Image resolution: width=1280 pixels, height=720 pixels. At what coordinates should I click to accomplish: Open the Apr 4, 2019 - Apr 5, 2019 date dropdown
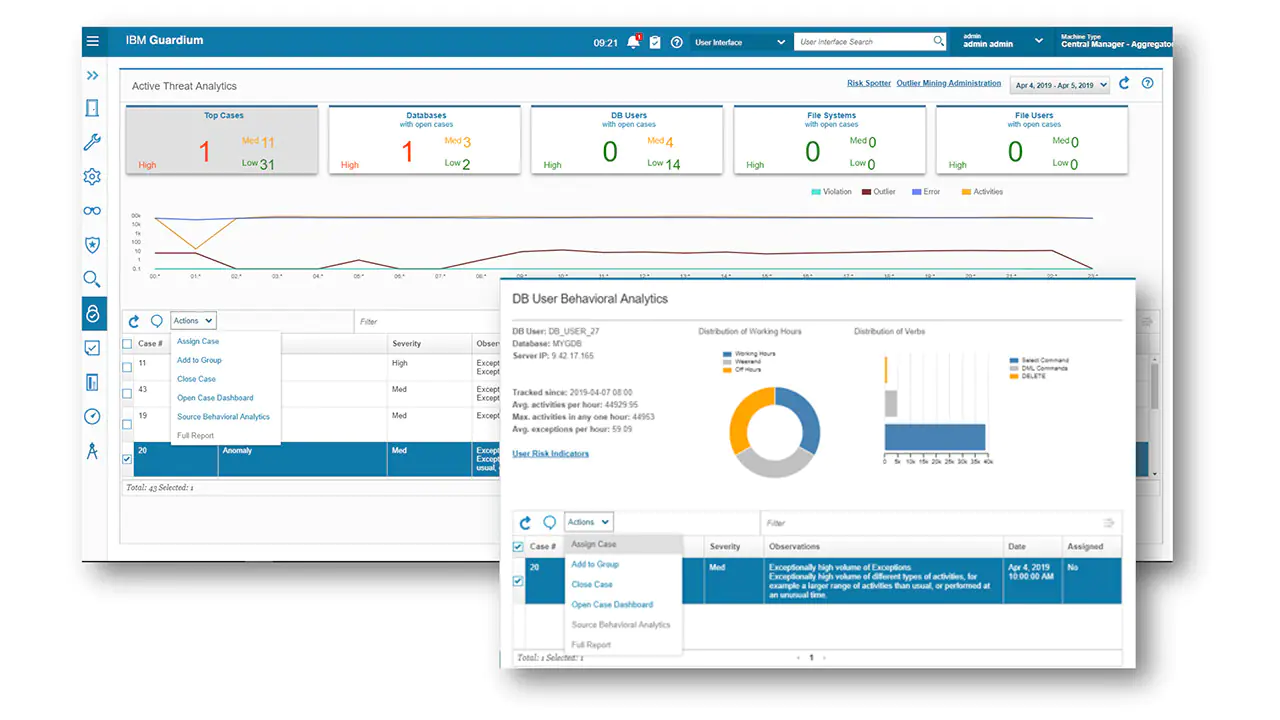pyautogui.click(x=1060, y=85)
